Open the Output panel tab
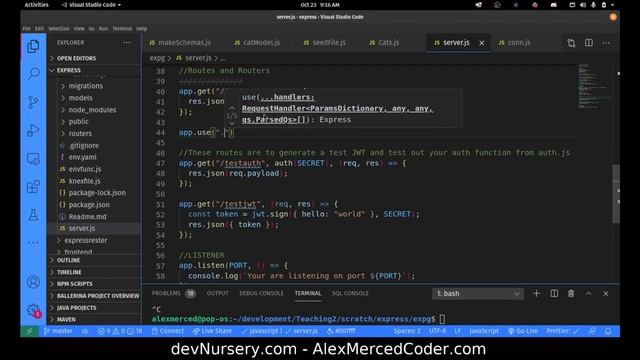Screen dimensions: 640x360 pyautogui.click(x=217, y=293)
